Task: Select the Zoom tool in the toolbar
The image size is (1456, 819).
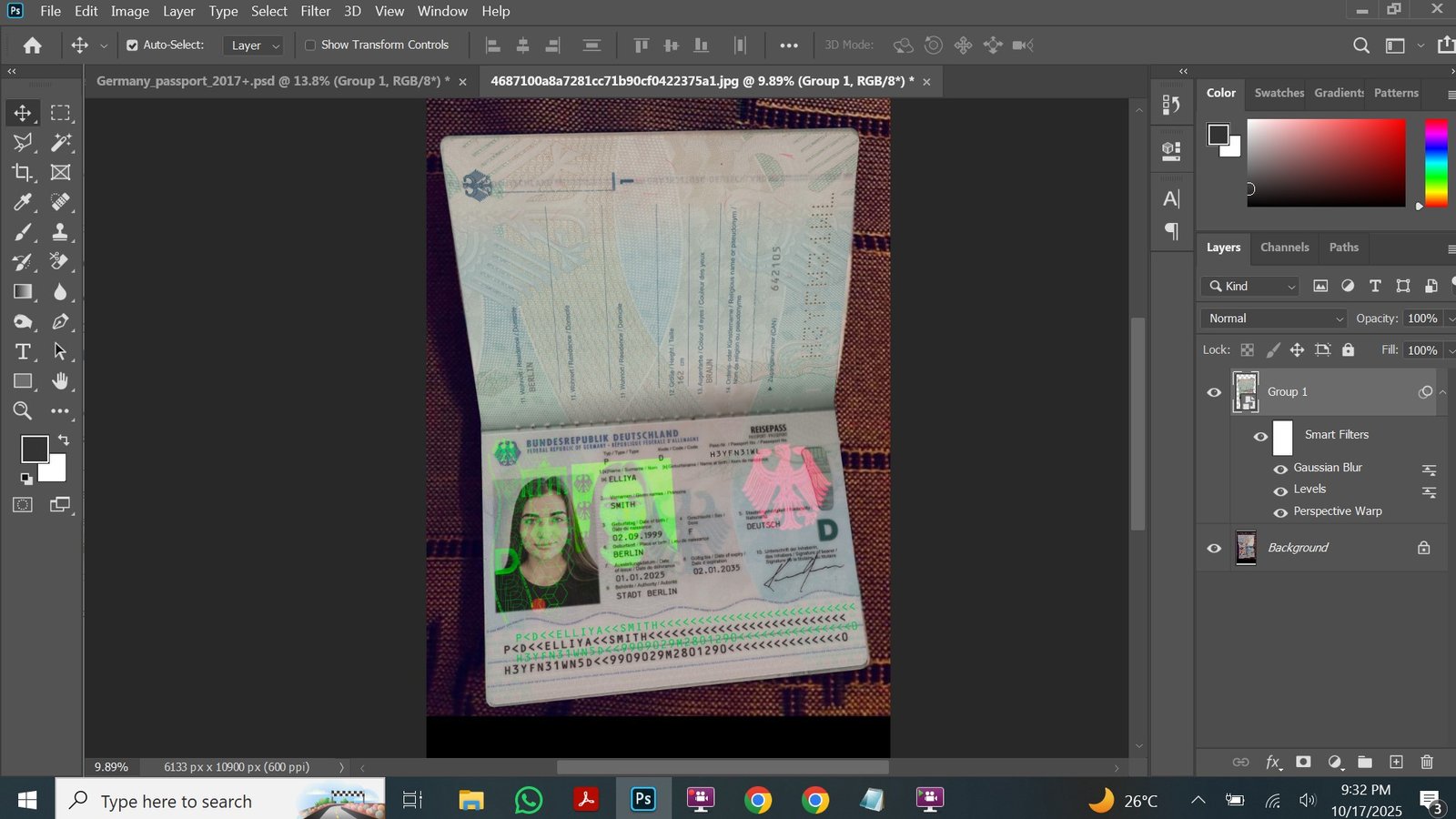Action: click(23, 411)
